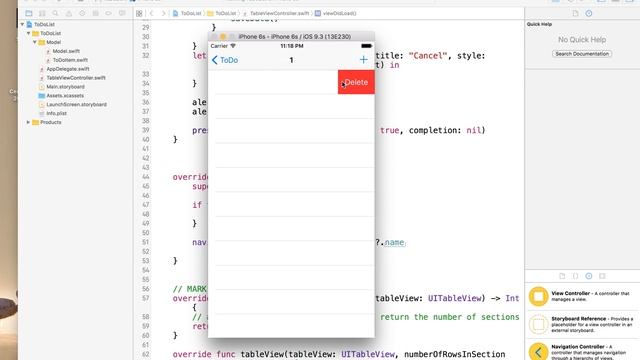
Task: Tap the ToDo back button
Action: pyautogui.click(x=225, y=60)
